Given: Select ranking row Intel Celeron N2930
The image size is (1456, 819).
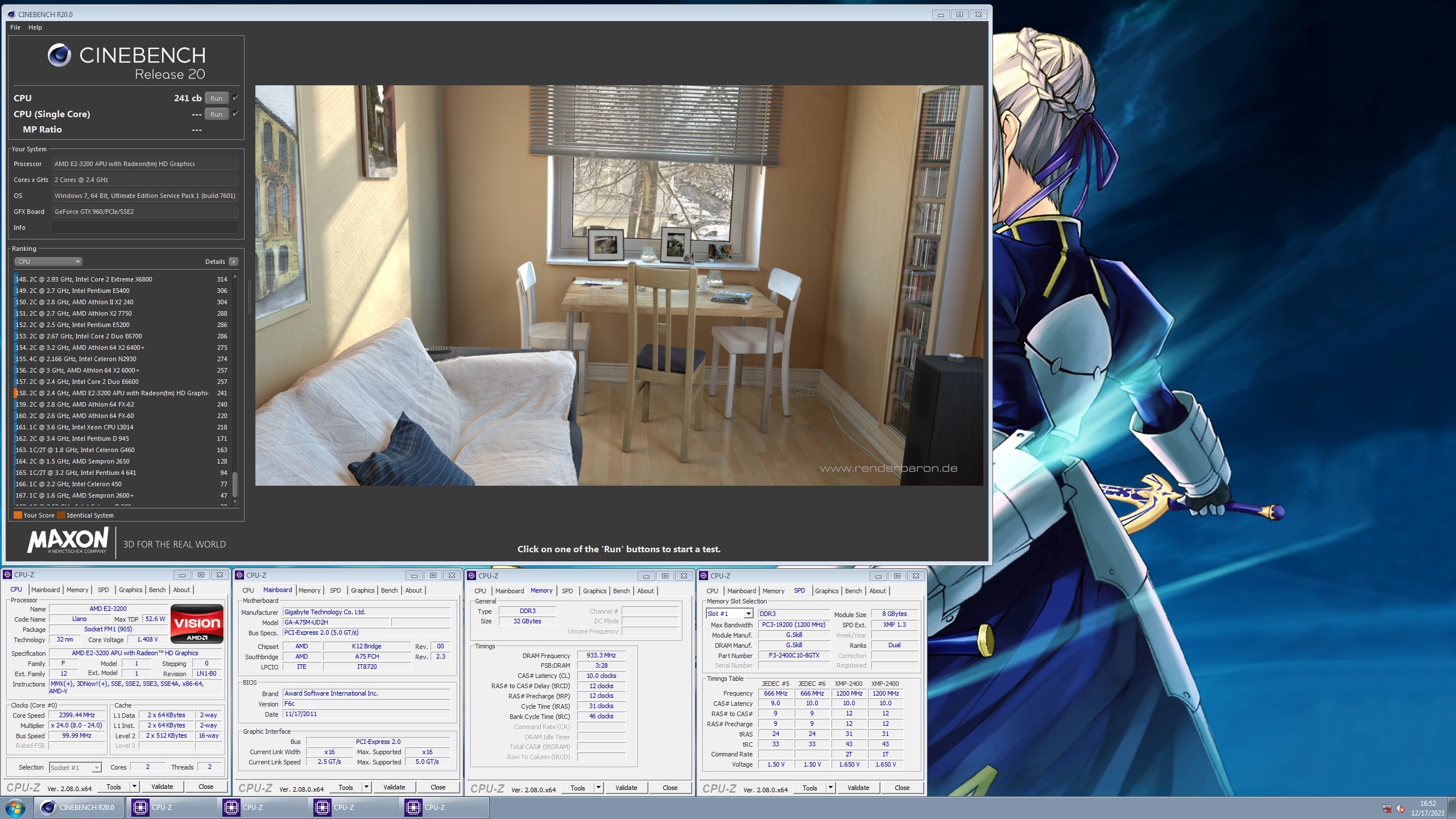Looking at the screenshot, I should (x=122, y=359).
